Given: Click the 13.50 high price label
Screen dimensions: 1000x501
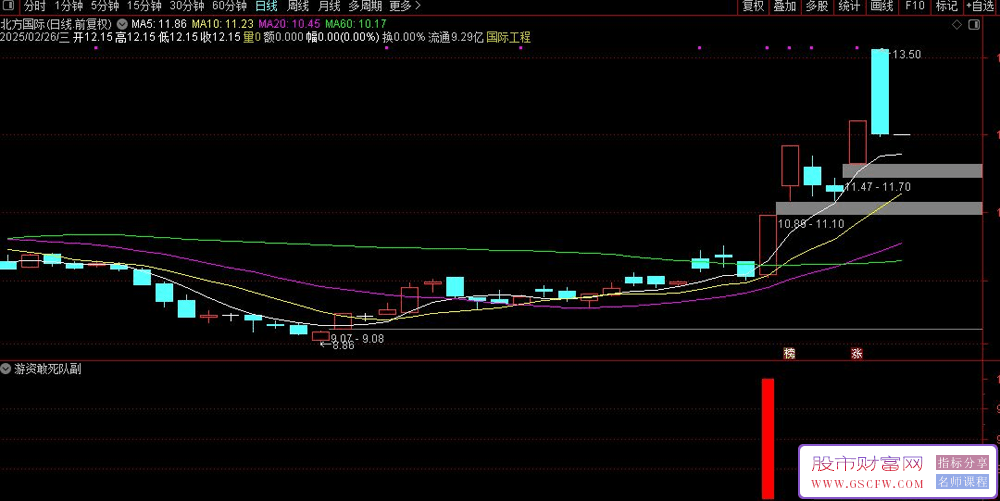Looking at the screenshot, I should [x=906, y=55].
